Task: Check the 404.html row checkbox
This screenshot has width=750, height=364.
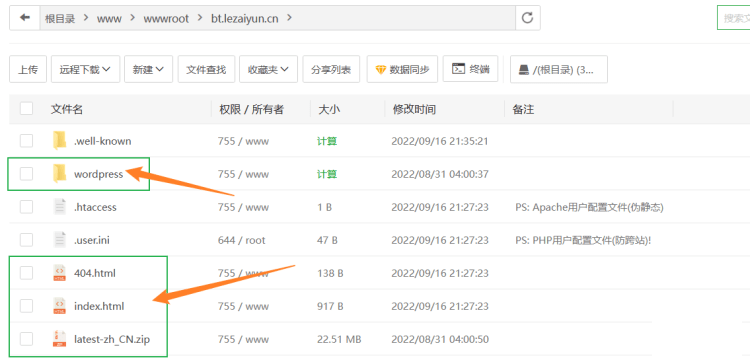Action: tap(26, 273)
